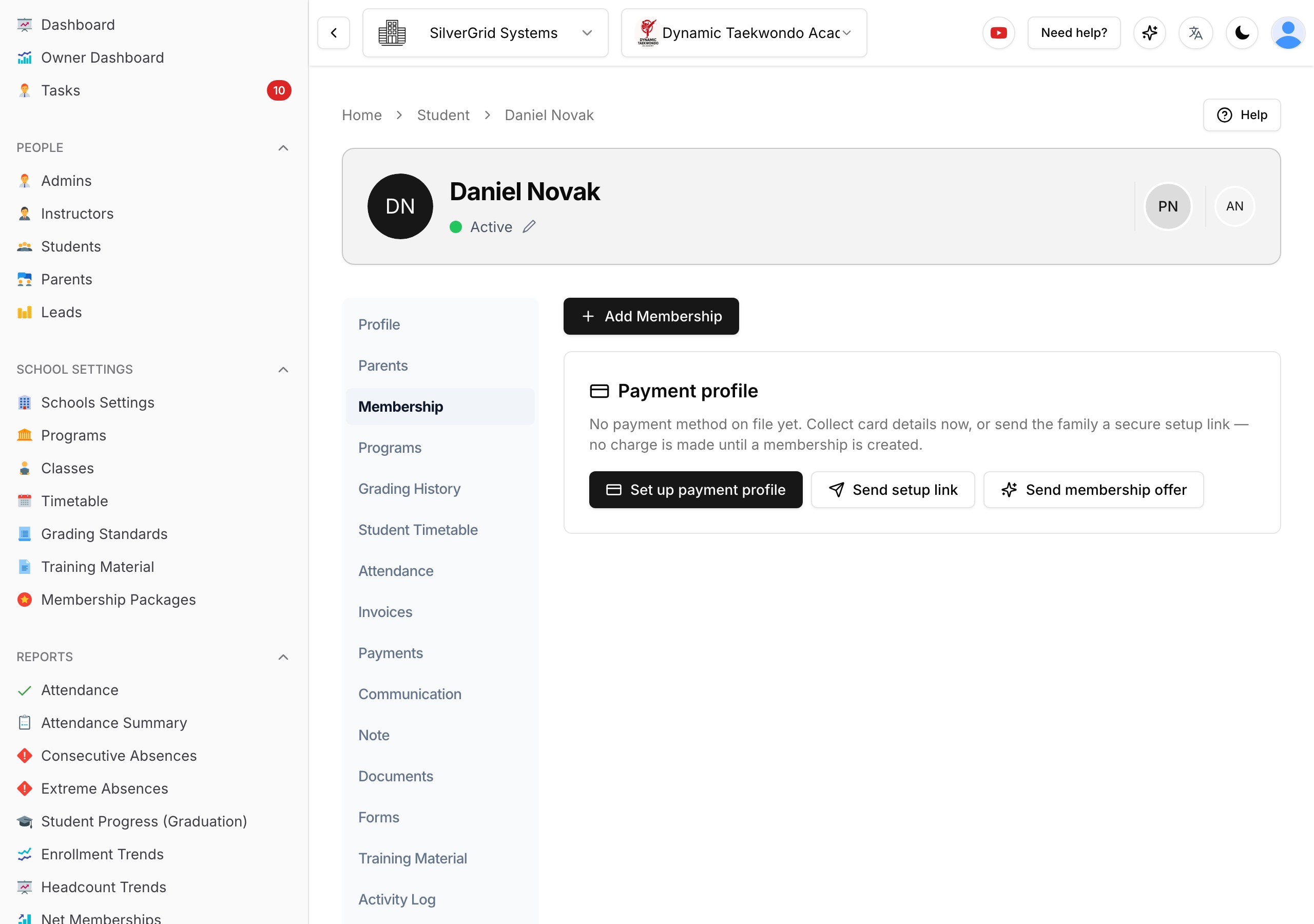This screenshot has width=1314, height=924.
Task: Switch to student Programs tab
Action: (x=440, y=448)
